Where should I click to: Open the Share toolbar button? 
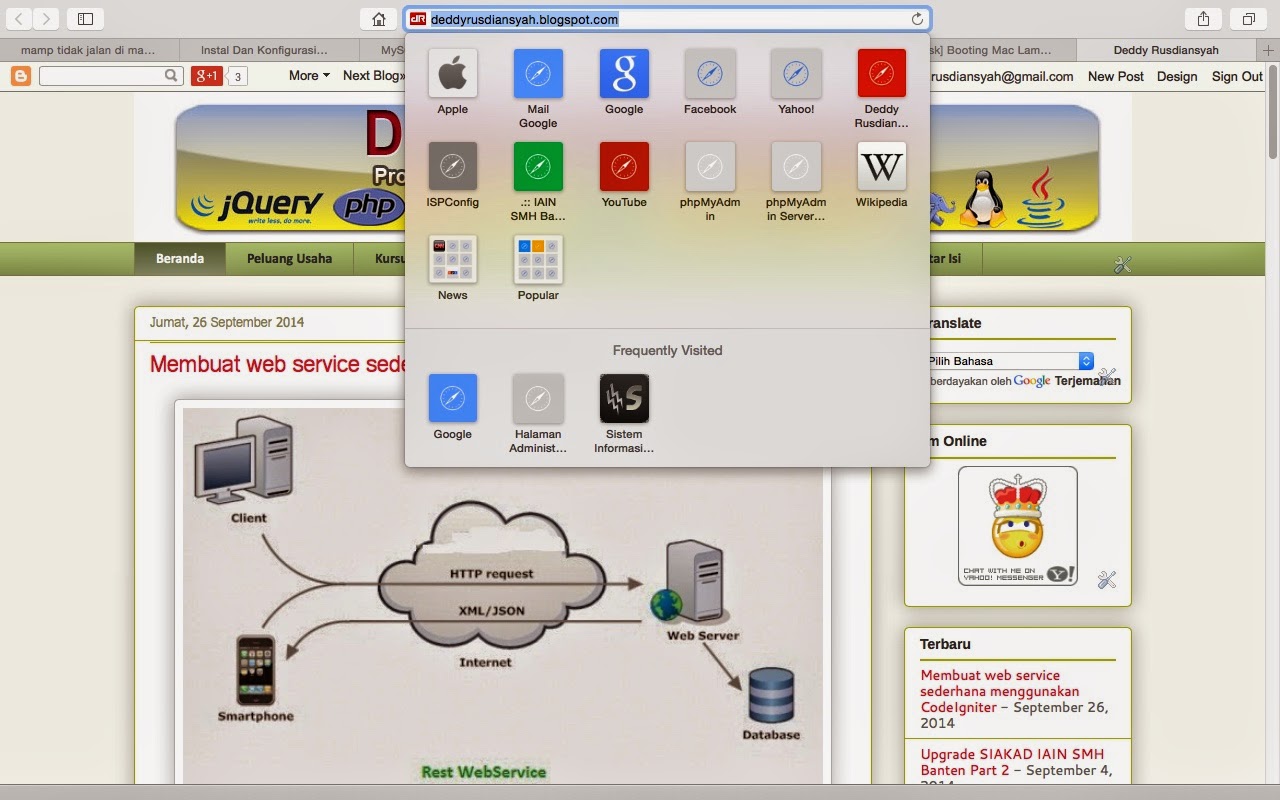coord(1203,19)
